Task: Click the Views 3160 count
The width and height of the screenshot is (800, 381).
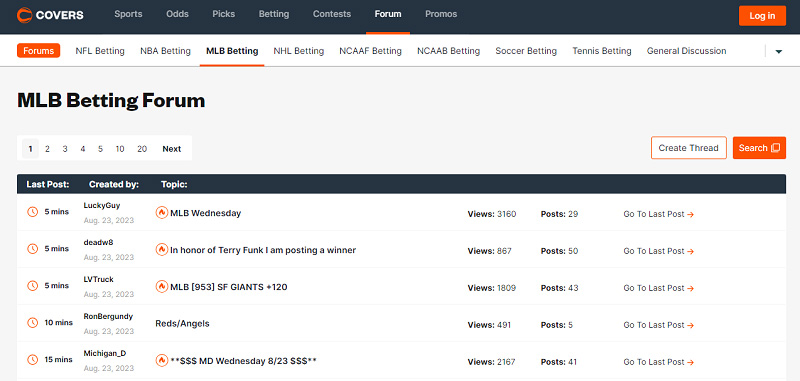Action: click(x=492, y=214)
